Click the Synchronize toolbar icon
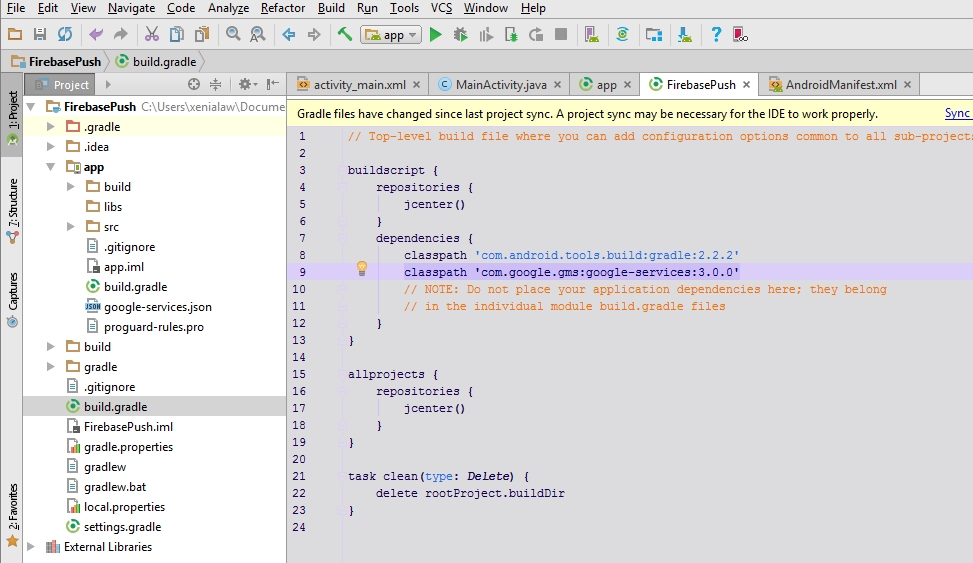973x563 pixels. (x=65, y=35)
